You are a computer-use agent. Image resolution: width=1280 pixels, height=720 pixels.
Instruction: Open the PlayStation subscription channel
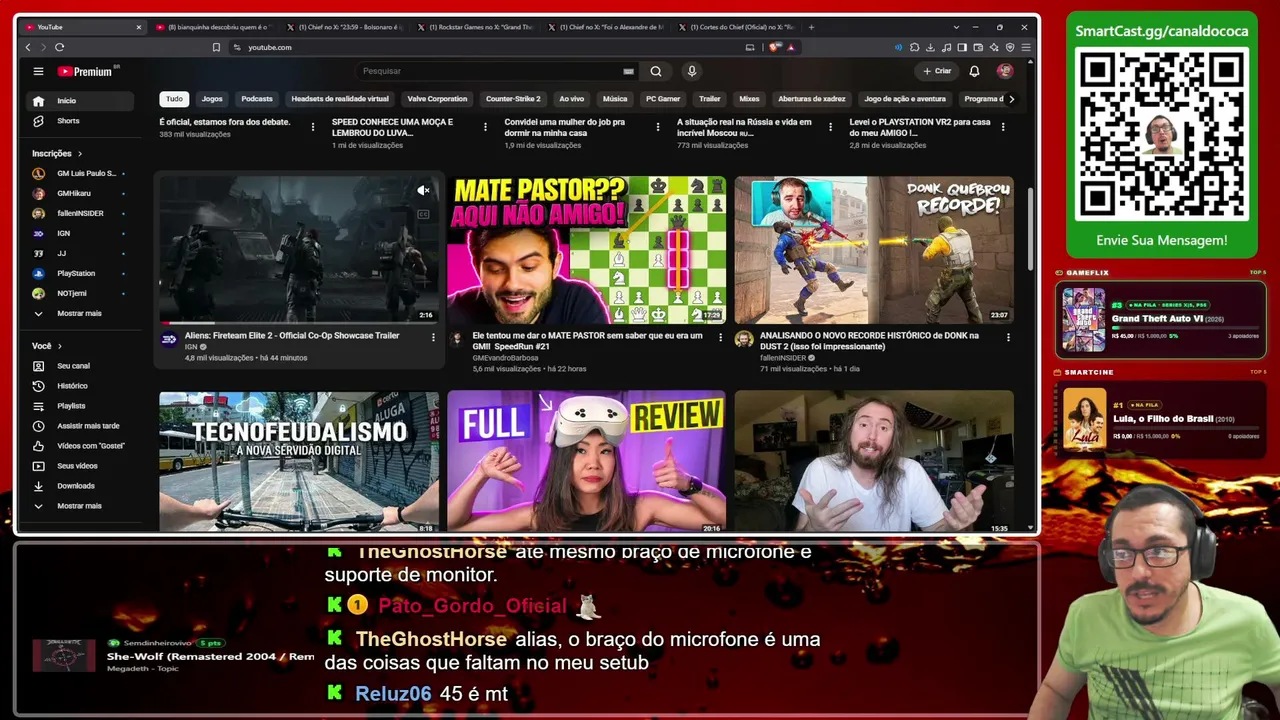[81, 273]
